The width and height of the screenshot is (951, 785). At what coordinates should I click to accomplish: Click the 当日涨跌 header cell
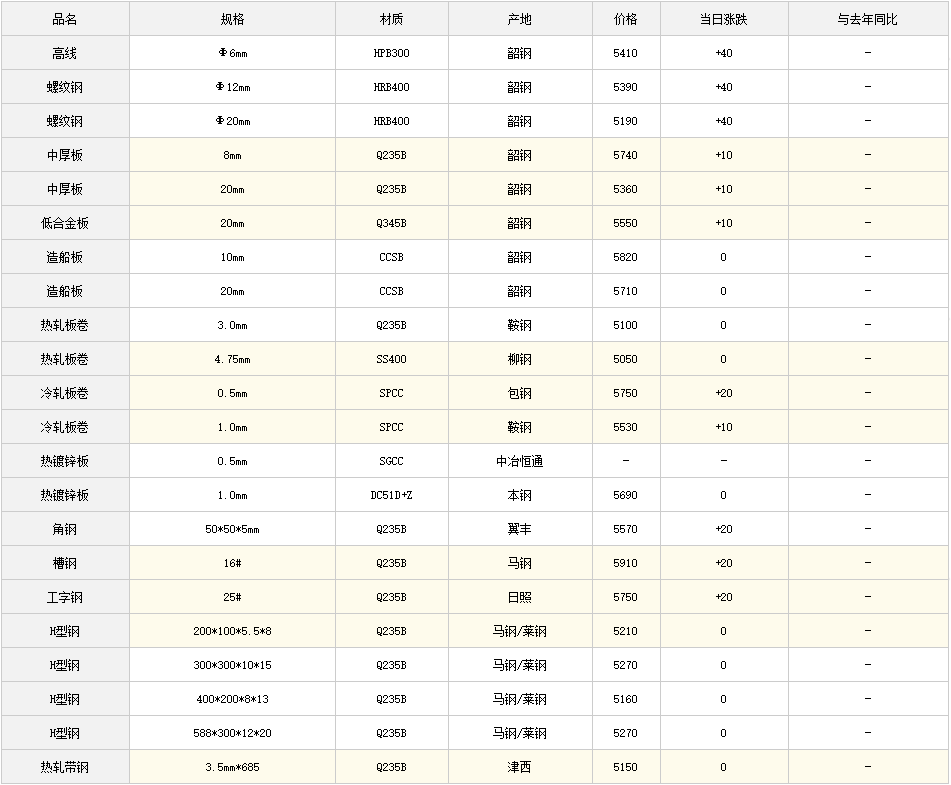tap(724, 19)
